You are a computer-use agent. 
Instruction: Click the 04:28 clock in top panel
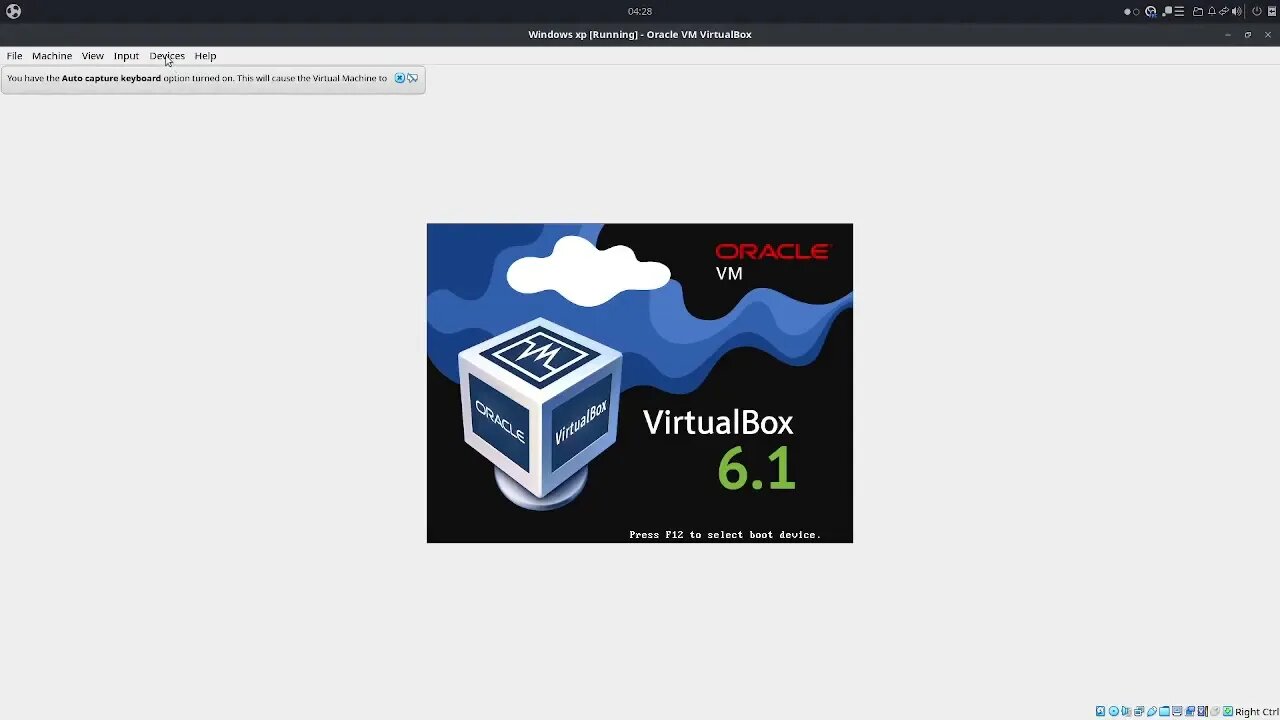coord(640,11)
